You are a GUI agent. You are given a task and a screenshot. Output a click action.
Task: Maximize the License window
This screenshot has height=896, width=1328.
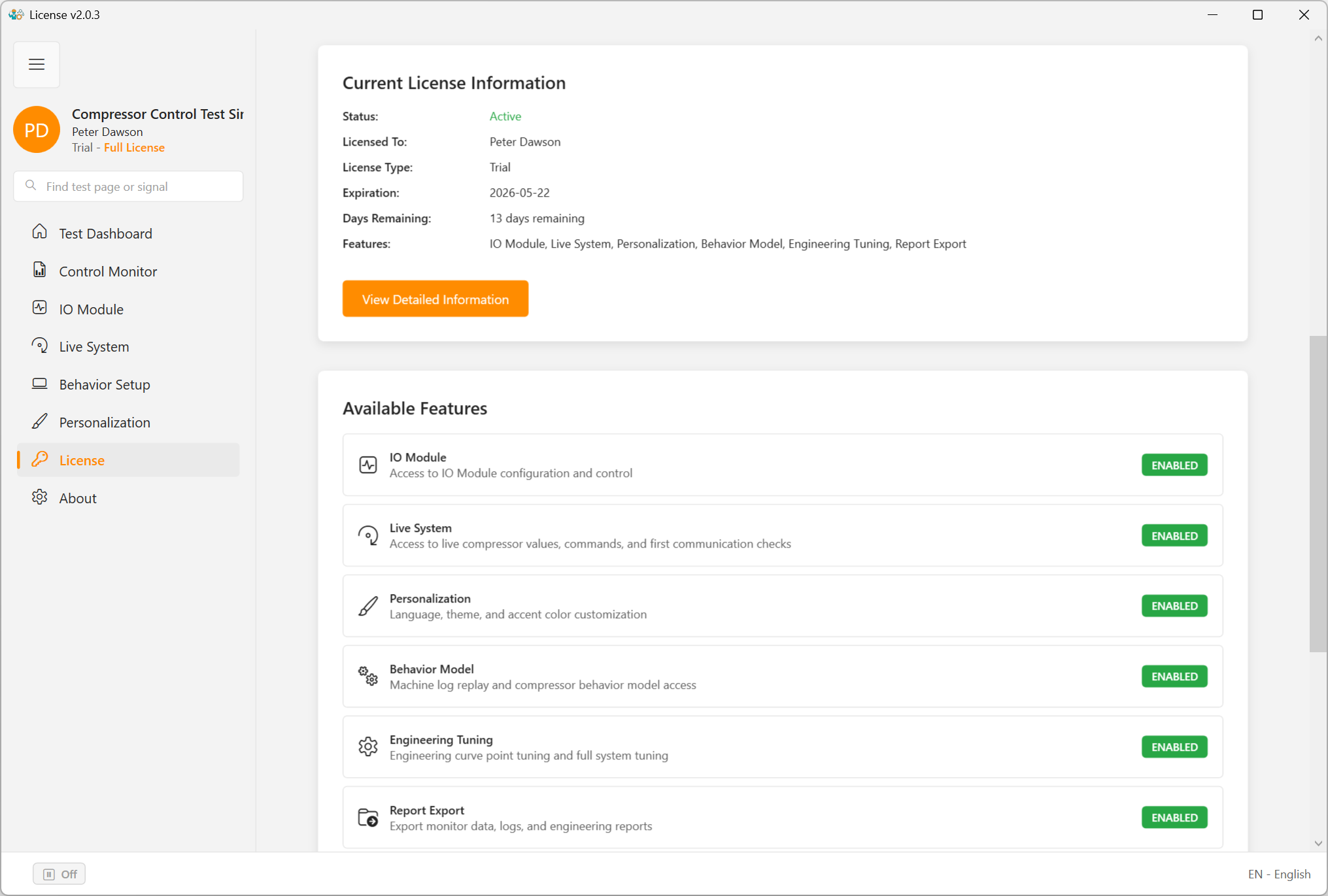1257,14
